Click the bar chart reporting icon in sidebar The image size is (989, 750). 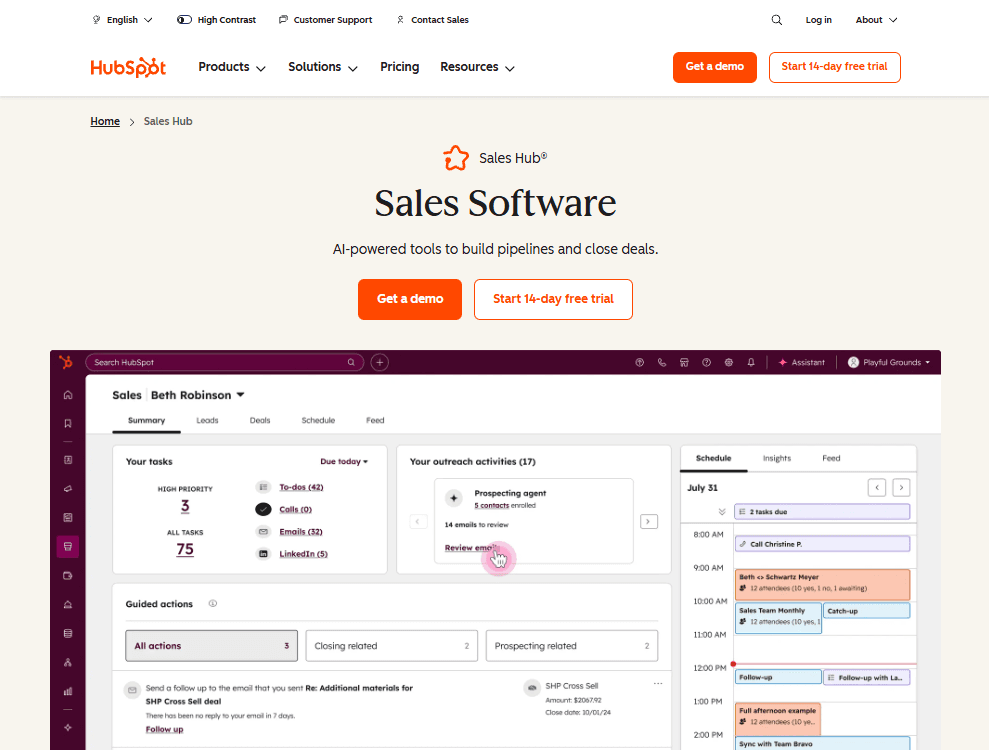pyautogui.click(x=67, y=691)
